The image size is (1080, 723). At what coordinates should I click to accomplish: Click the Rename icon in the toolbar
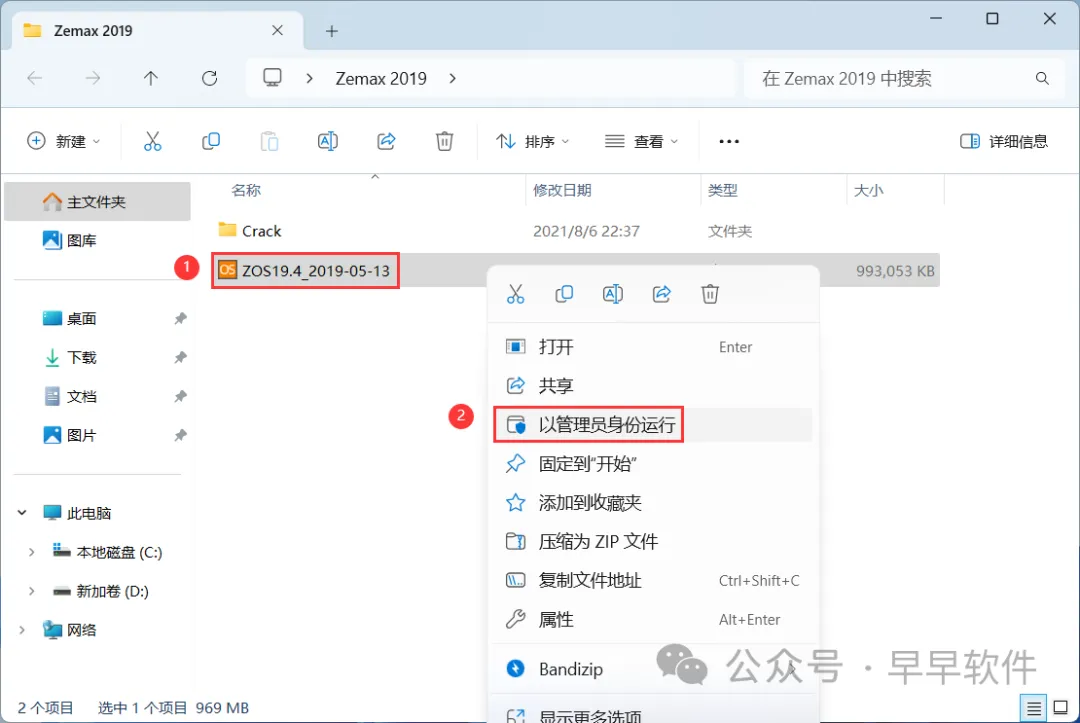pos(328,141)
